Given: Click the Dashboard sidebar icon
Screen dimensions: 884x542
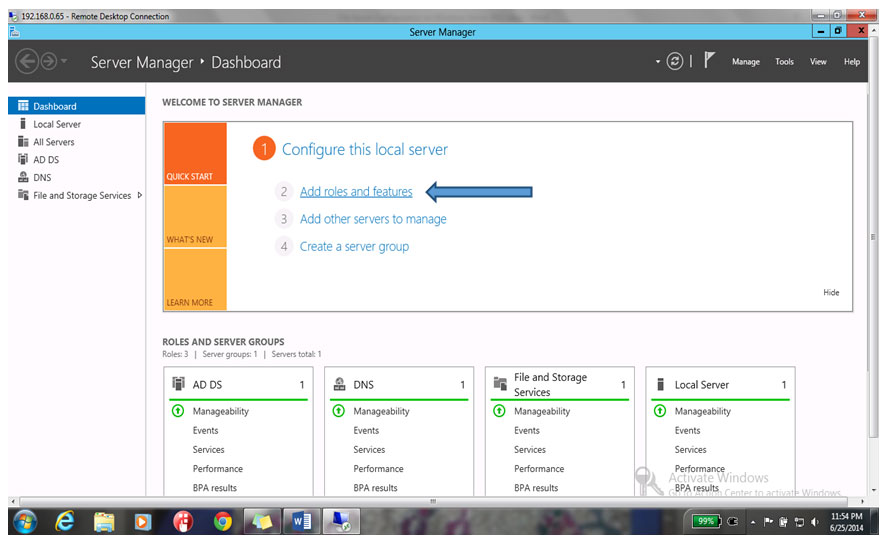Looking at the screenshot, I should click(23, 105).
